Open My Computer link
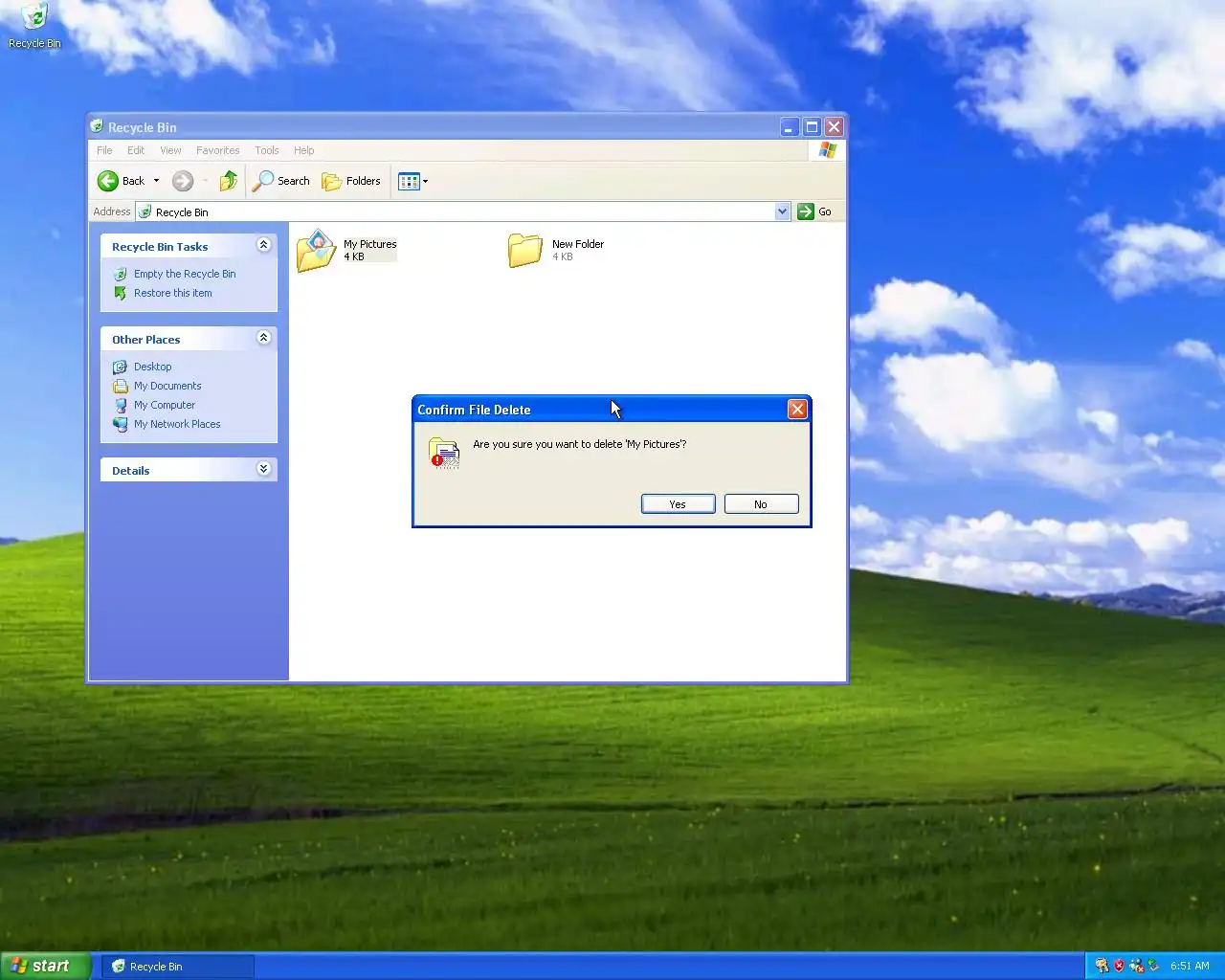This screenshot has width=1225, height=980. tap(165, 405)
